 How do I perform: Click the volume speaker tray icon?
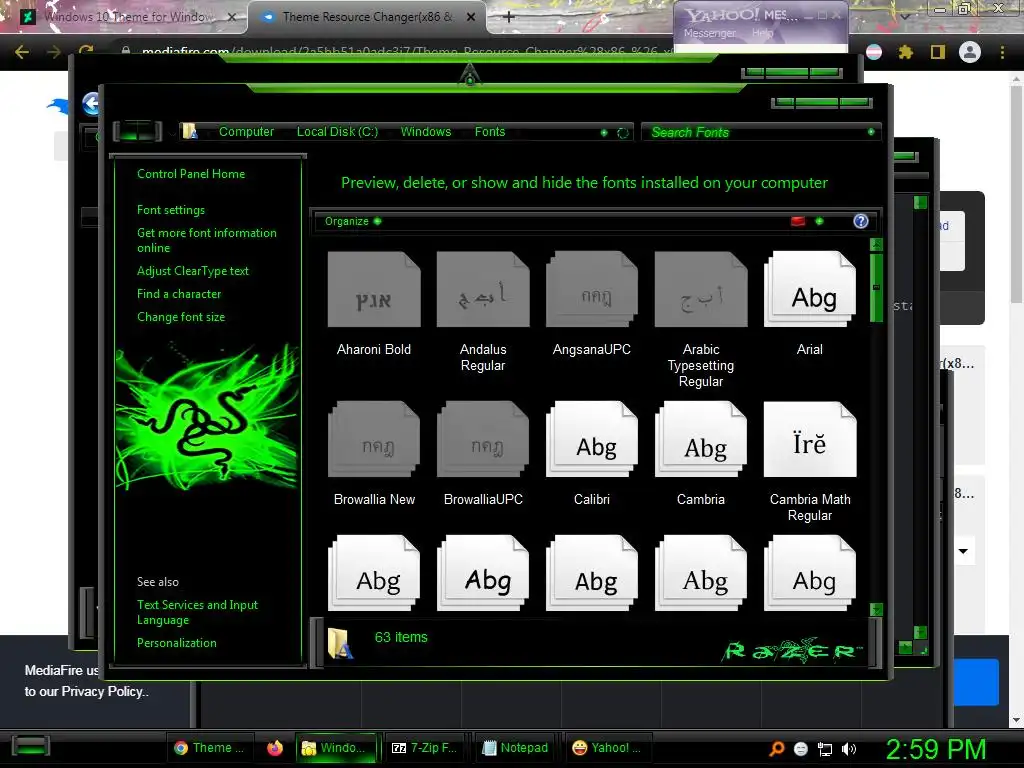coord(849,749)
